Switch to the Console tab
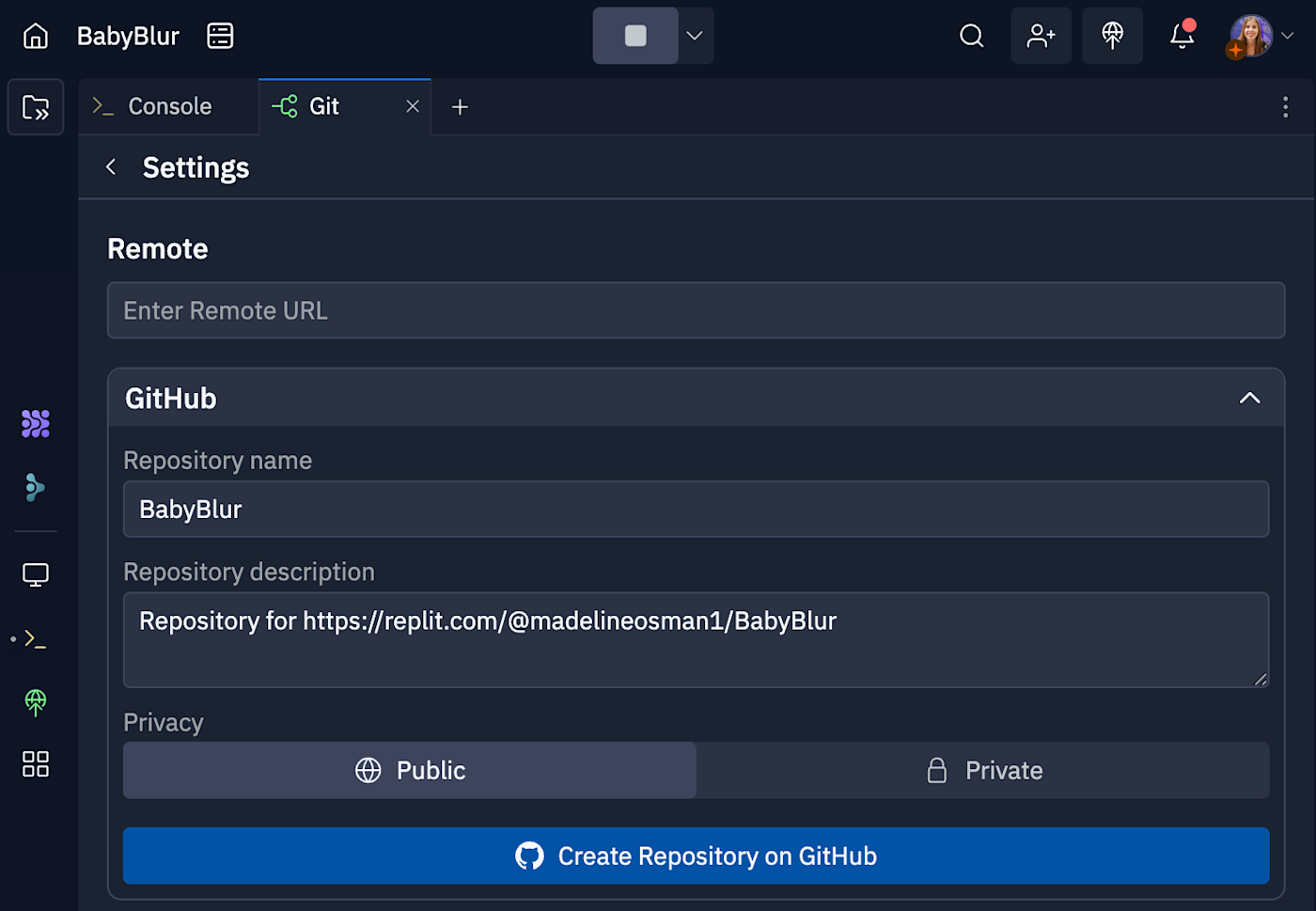This screenshot has width=1316, height=911. (167, 106)
